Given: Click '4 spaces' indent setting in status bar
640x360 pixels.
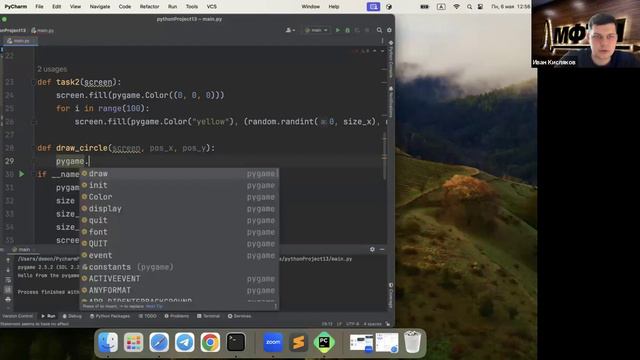Looking at the screenshot, I should (x=372, y=324).
